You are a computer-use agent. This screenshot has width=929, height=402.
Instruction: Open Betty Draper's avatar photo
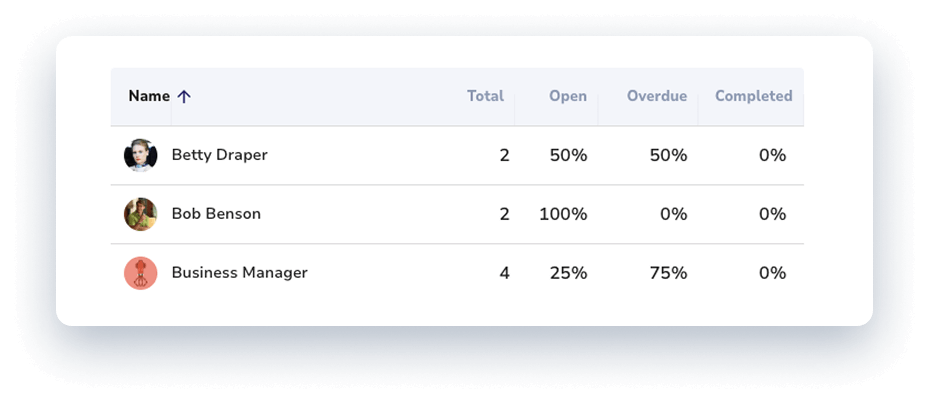click(140, 155)
